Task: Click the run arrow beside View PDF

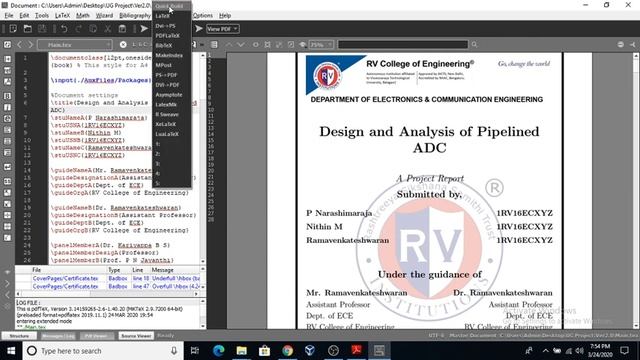Action: [199, 29]
